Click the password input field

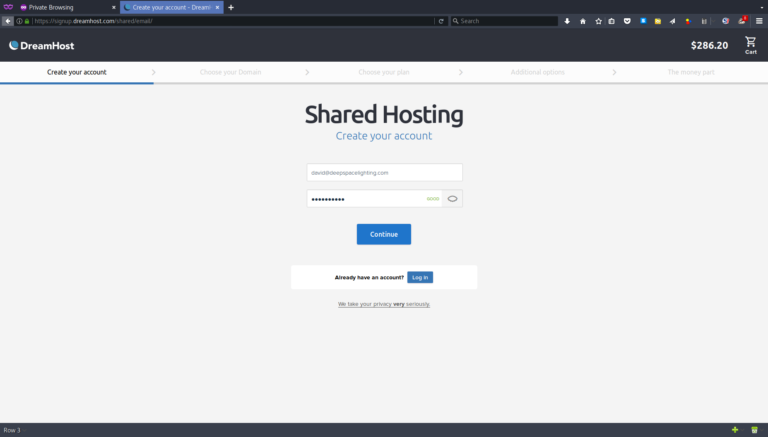pos(374,198)
